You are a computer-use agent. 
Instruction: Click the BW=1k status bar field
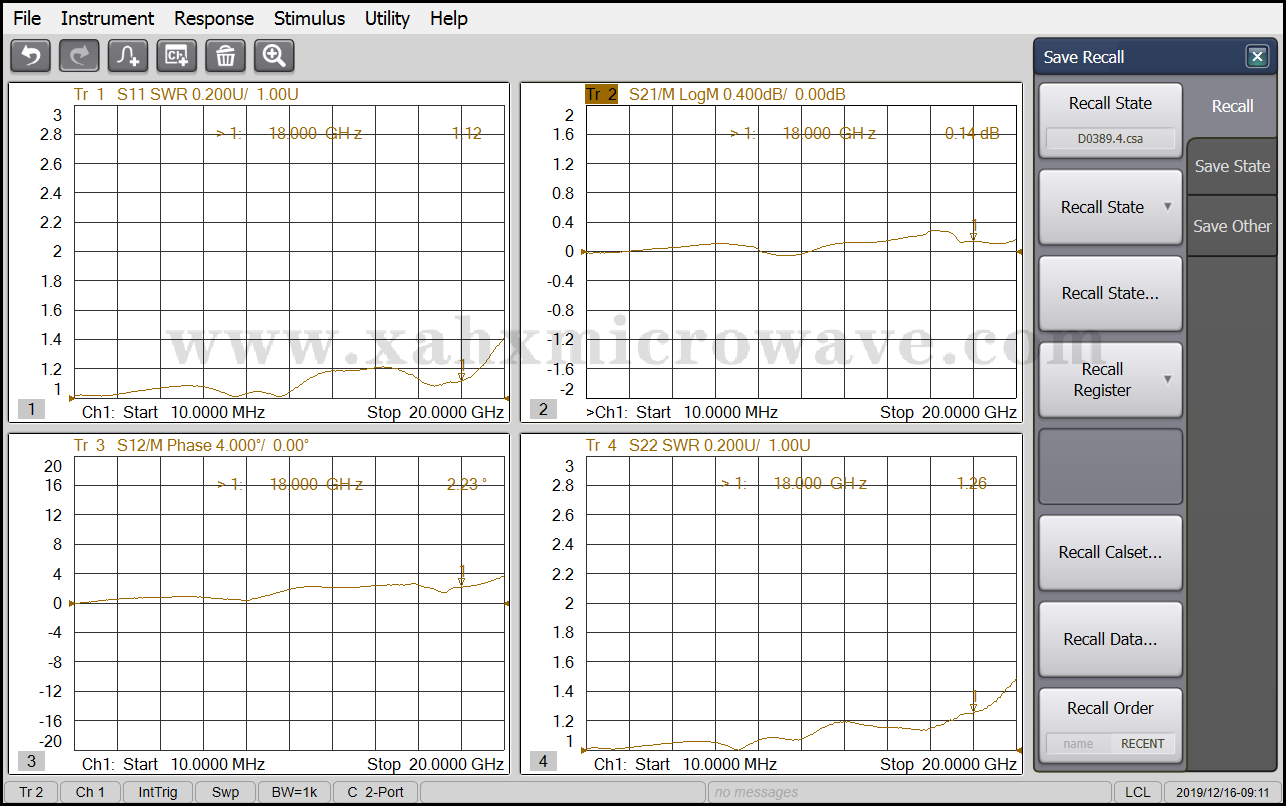point(294,792)
